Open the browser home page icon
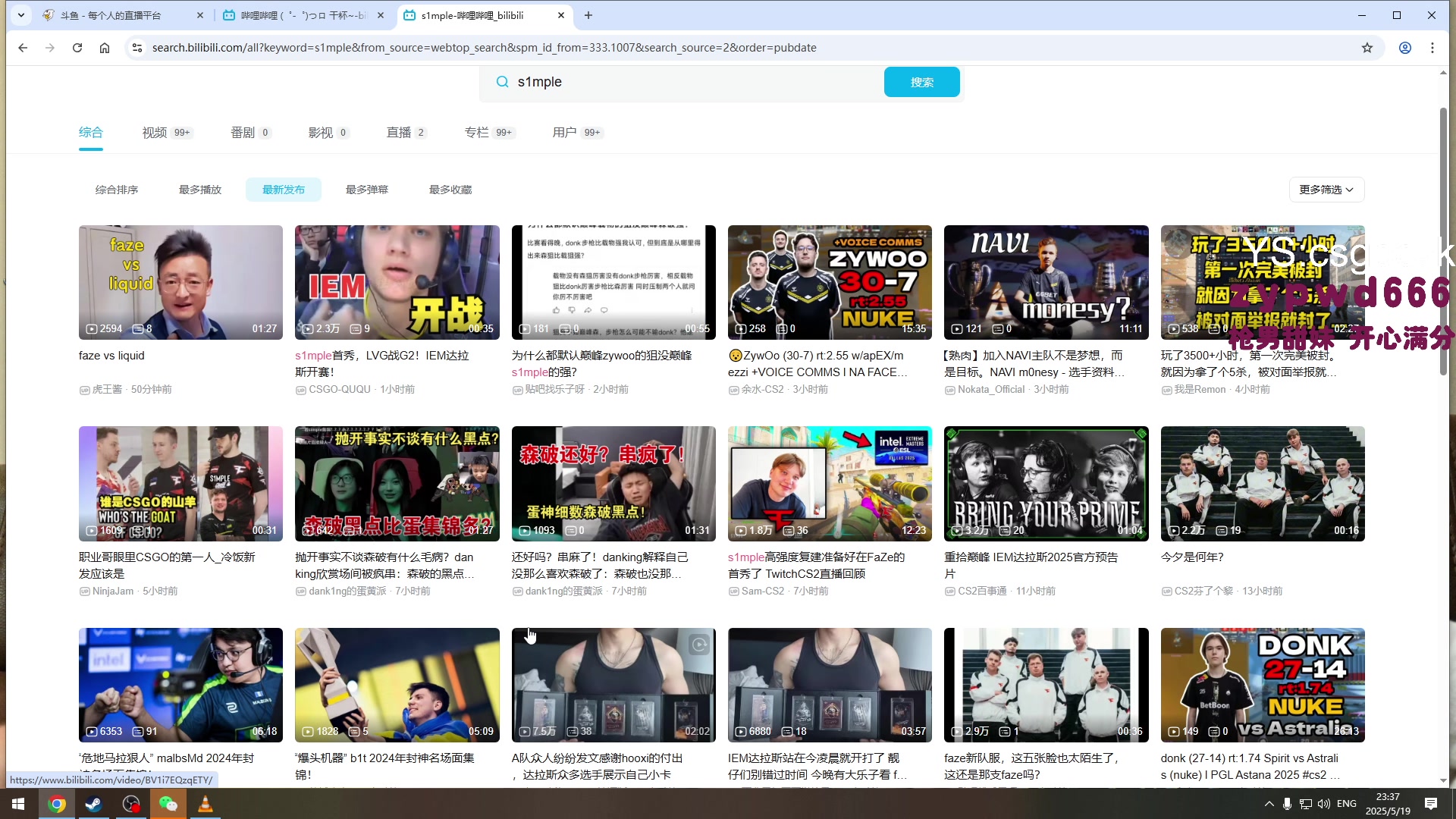1456x819 pixels. [105, 48]
